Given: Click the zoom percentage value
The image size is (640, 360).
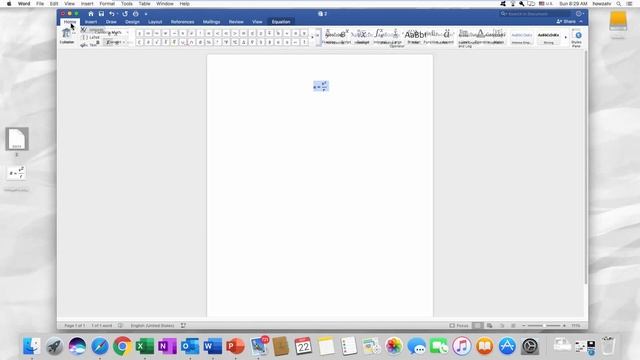Looking at the screenshot, I should (x=576, y=326).
